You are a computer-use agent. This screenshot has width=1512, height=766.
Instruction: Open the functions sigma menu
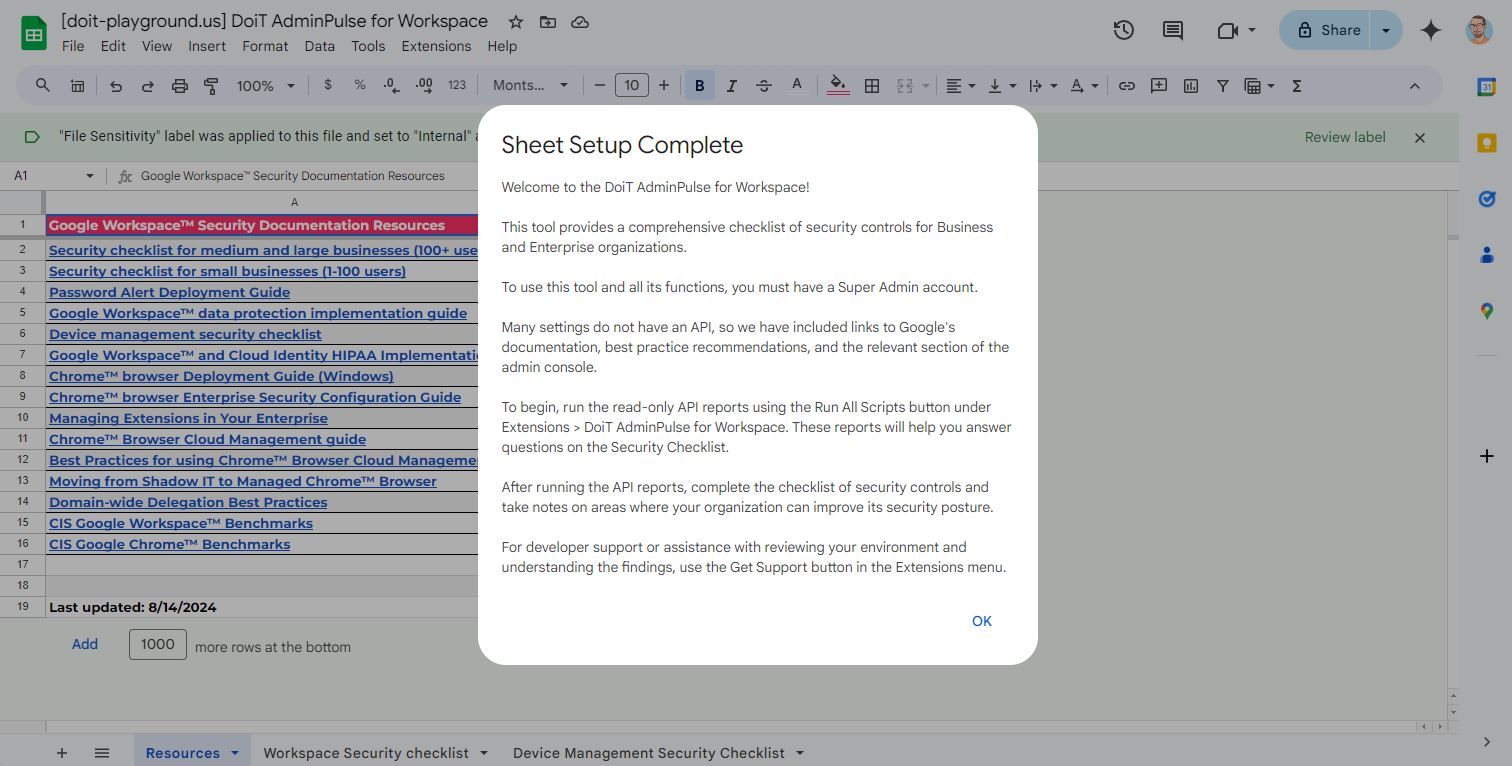click(x=1297, y=86)
